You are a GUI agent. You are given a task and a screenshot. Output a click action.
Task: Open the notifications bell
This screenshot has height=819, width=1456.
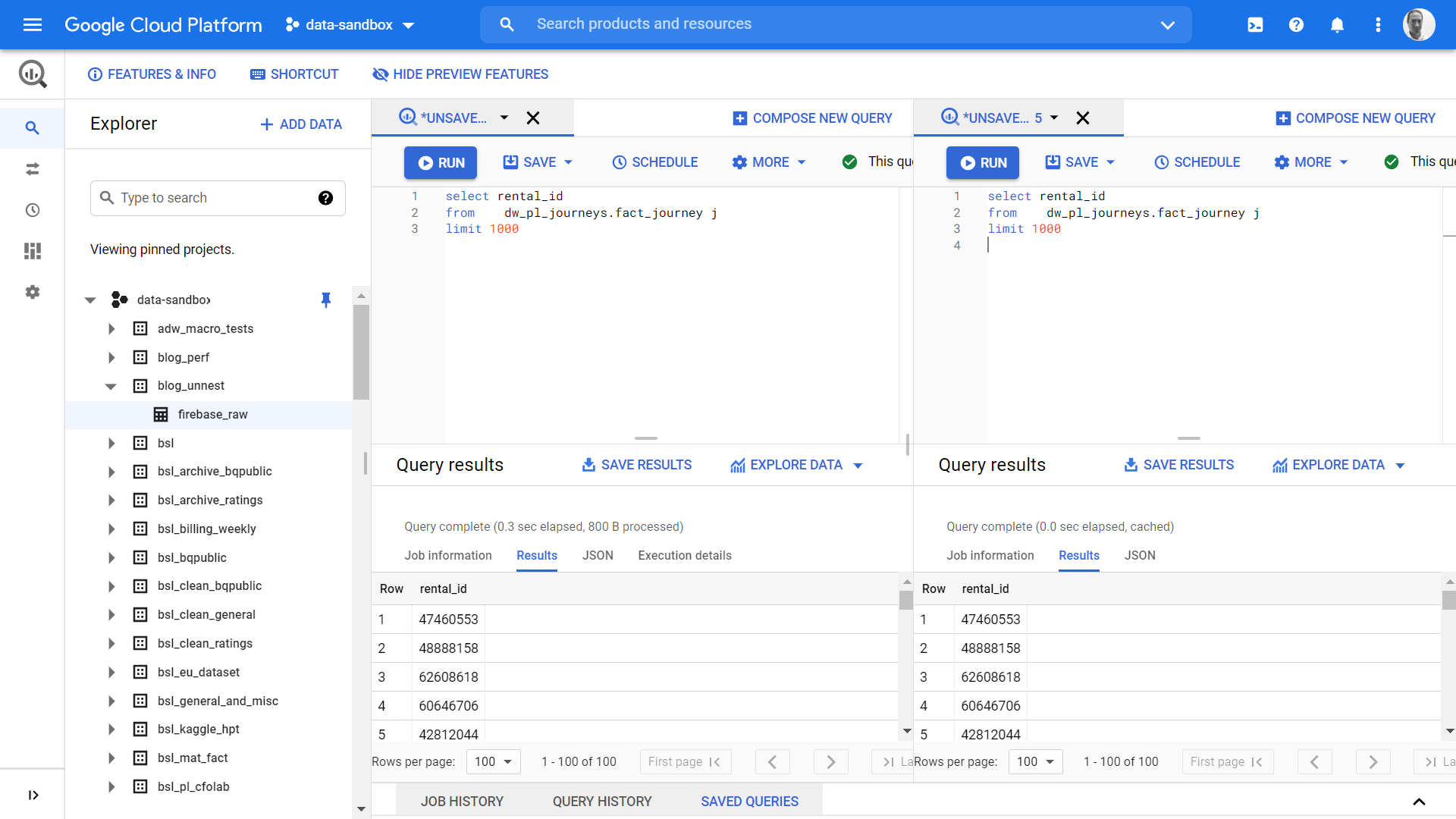coord(1337,25)
